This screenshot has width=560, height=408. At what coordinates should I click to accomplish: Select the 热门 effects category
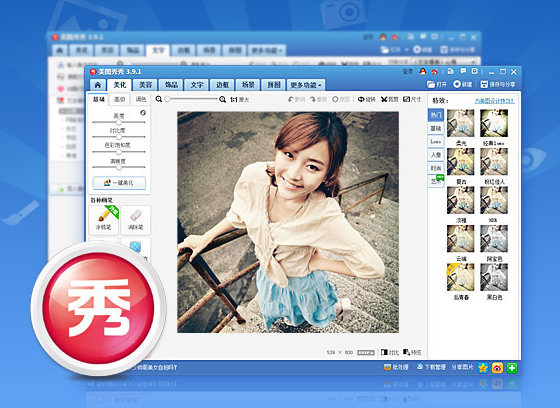pos(436,115)
